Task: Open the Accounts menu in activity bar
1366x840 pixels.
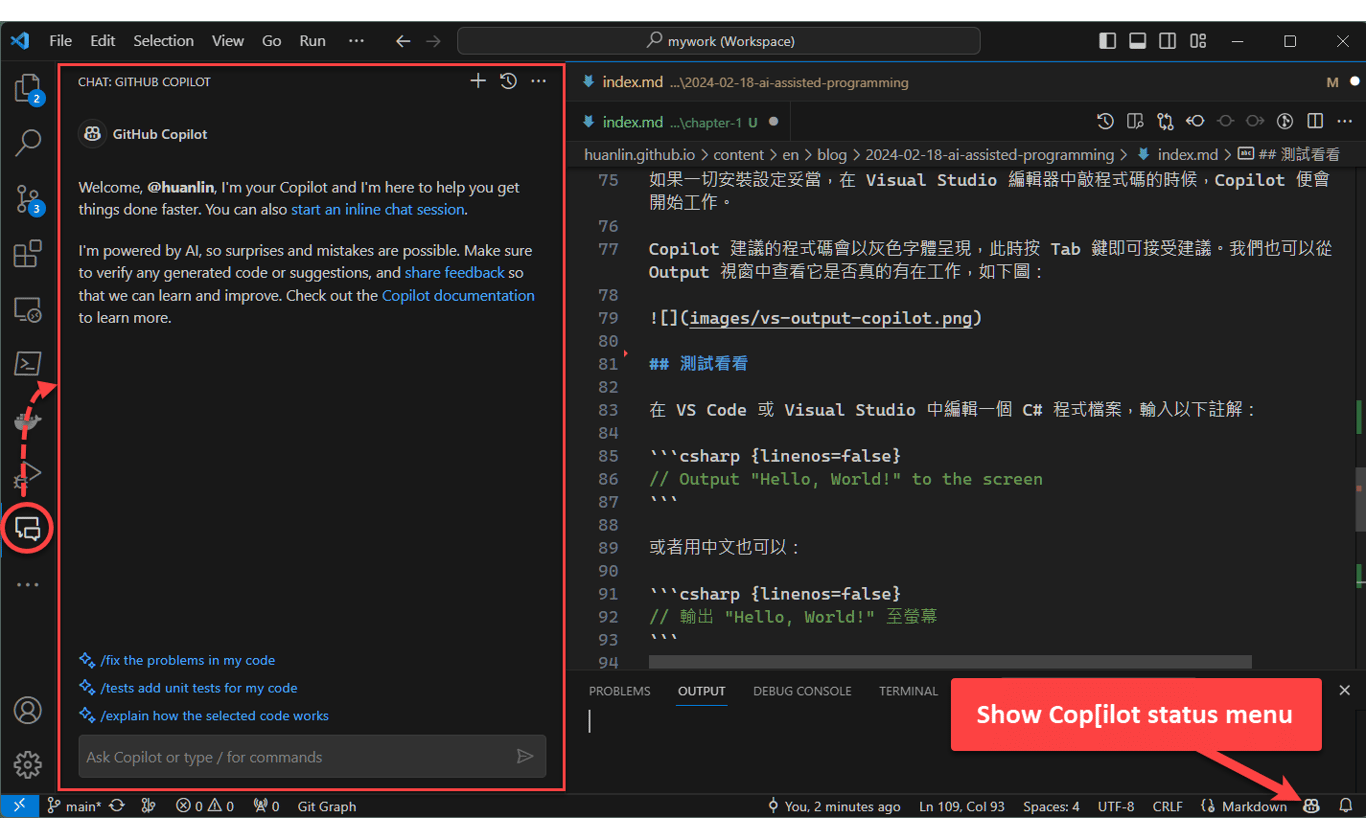Action: click(28, 711)
